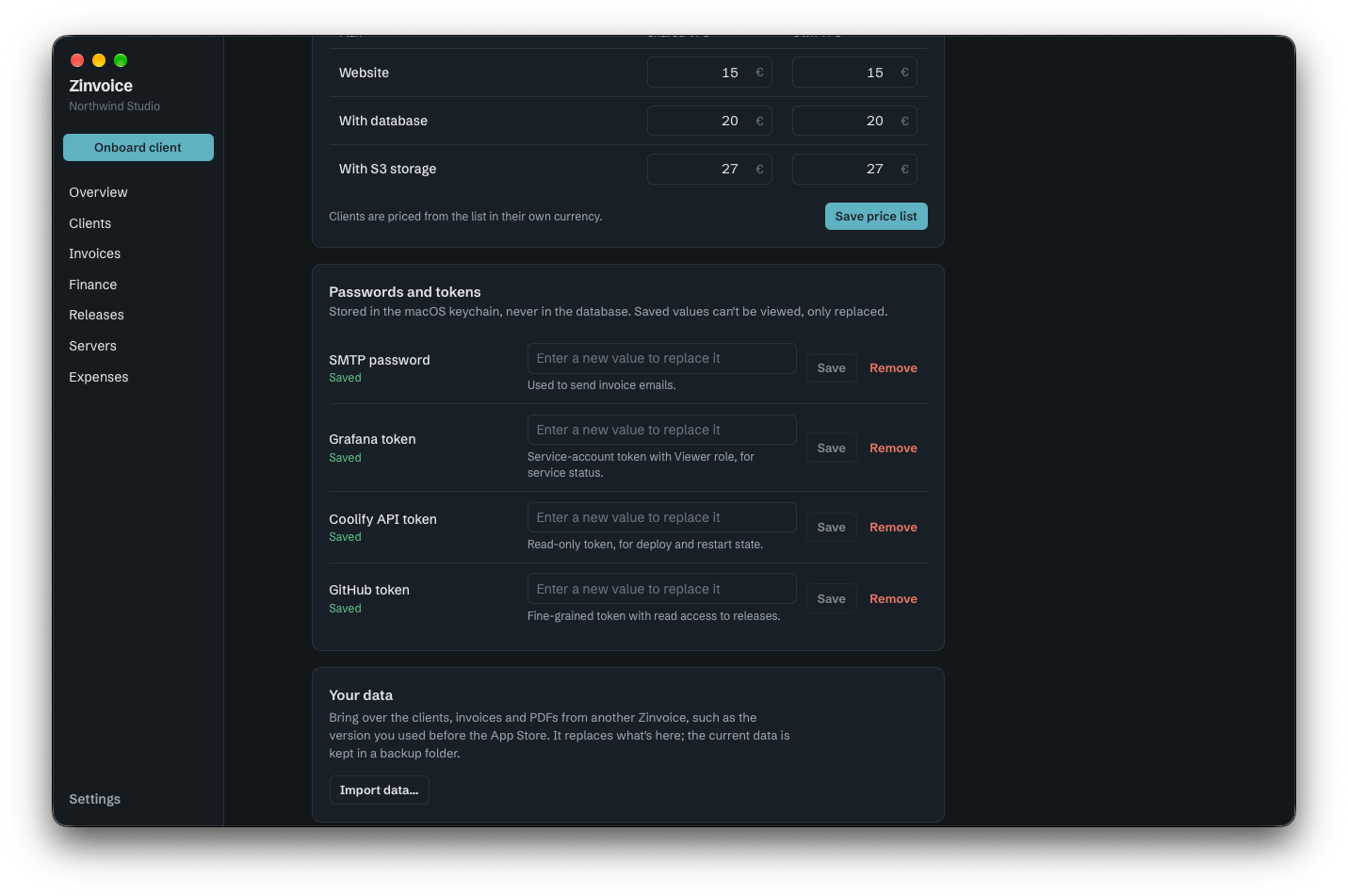Screen dimensions: 1348x896
Task: Click the Northwind Studio name in the sidebar
Action: (114, 106)
